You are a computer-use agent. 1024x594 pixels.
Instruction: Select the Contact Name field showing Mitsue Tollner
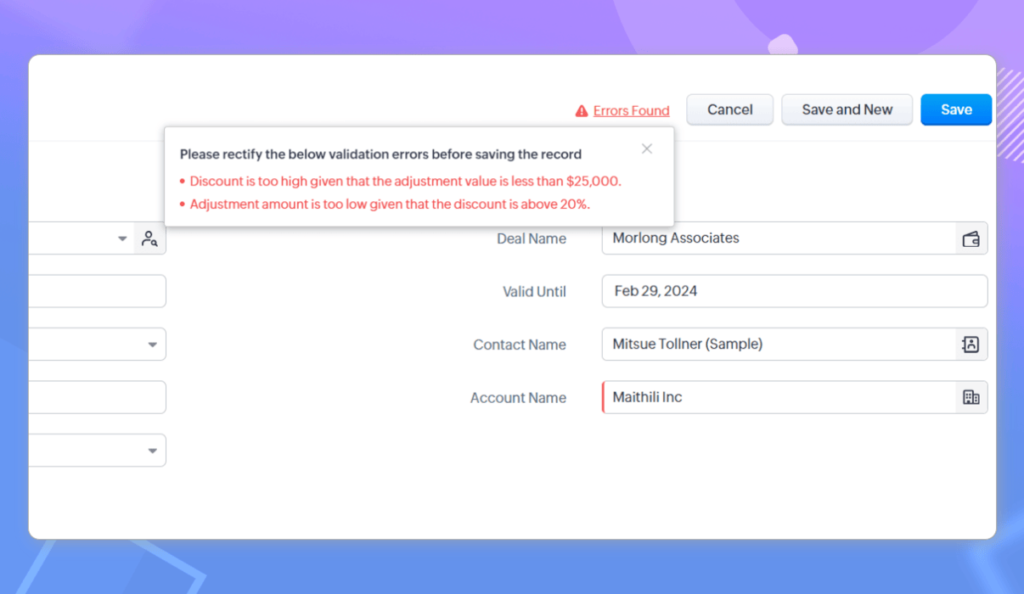[780, 344]
